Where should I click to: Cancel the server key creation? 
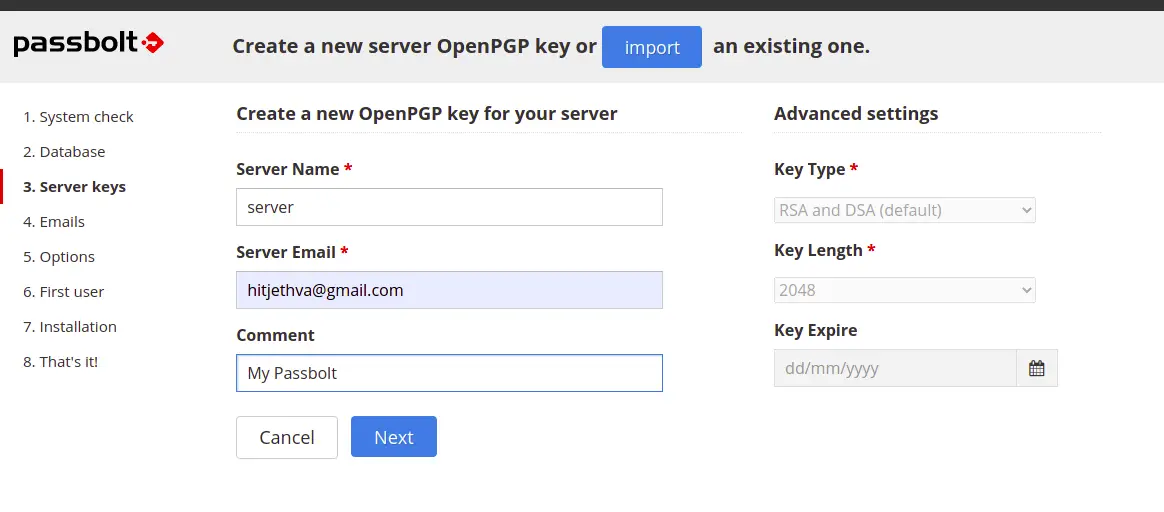click(287, 437)
